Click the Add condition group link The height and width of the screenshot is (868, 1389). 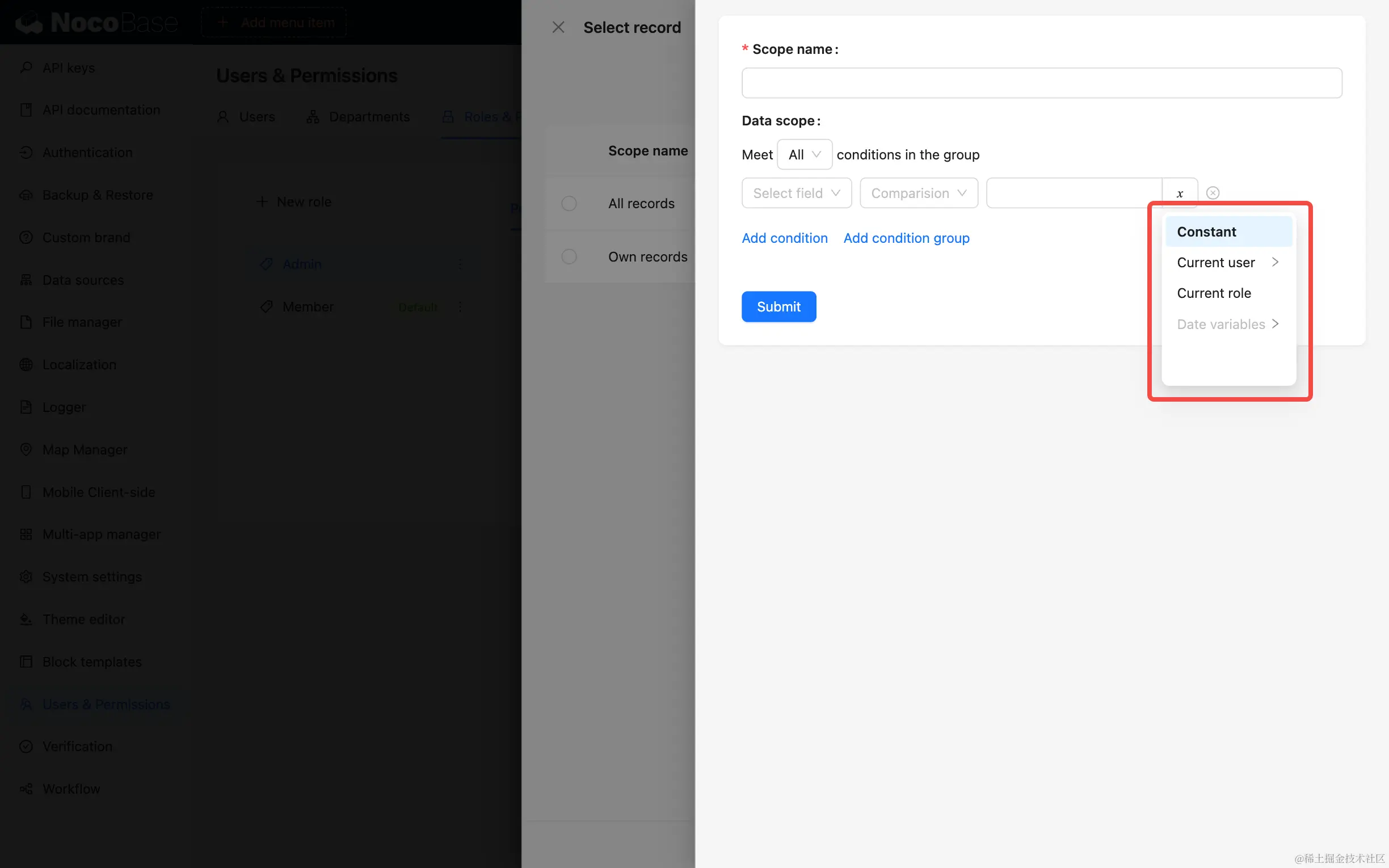906,238
